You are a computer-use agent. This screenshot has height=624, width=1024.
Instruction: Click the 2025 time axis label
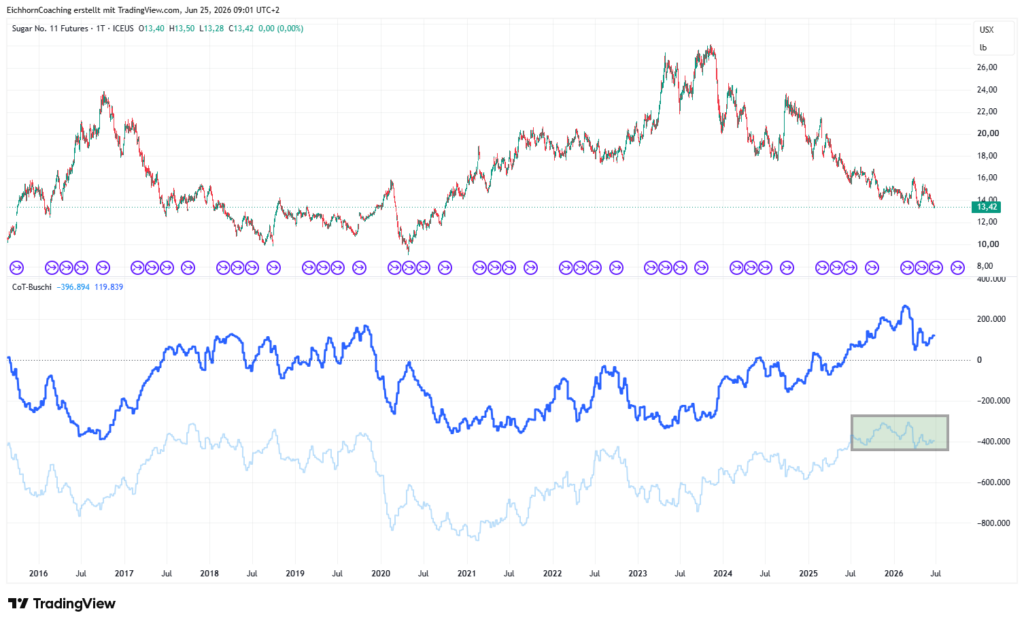pyautogui.click(x=808, y=574)
